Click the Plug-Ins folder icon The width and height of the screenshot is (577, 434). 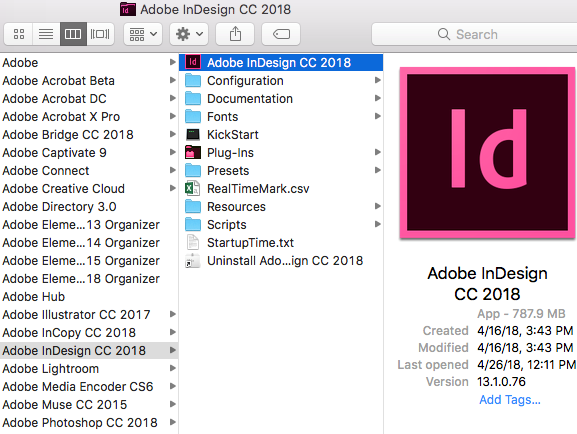click(x=193, y=152)
